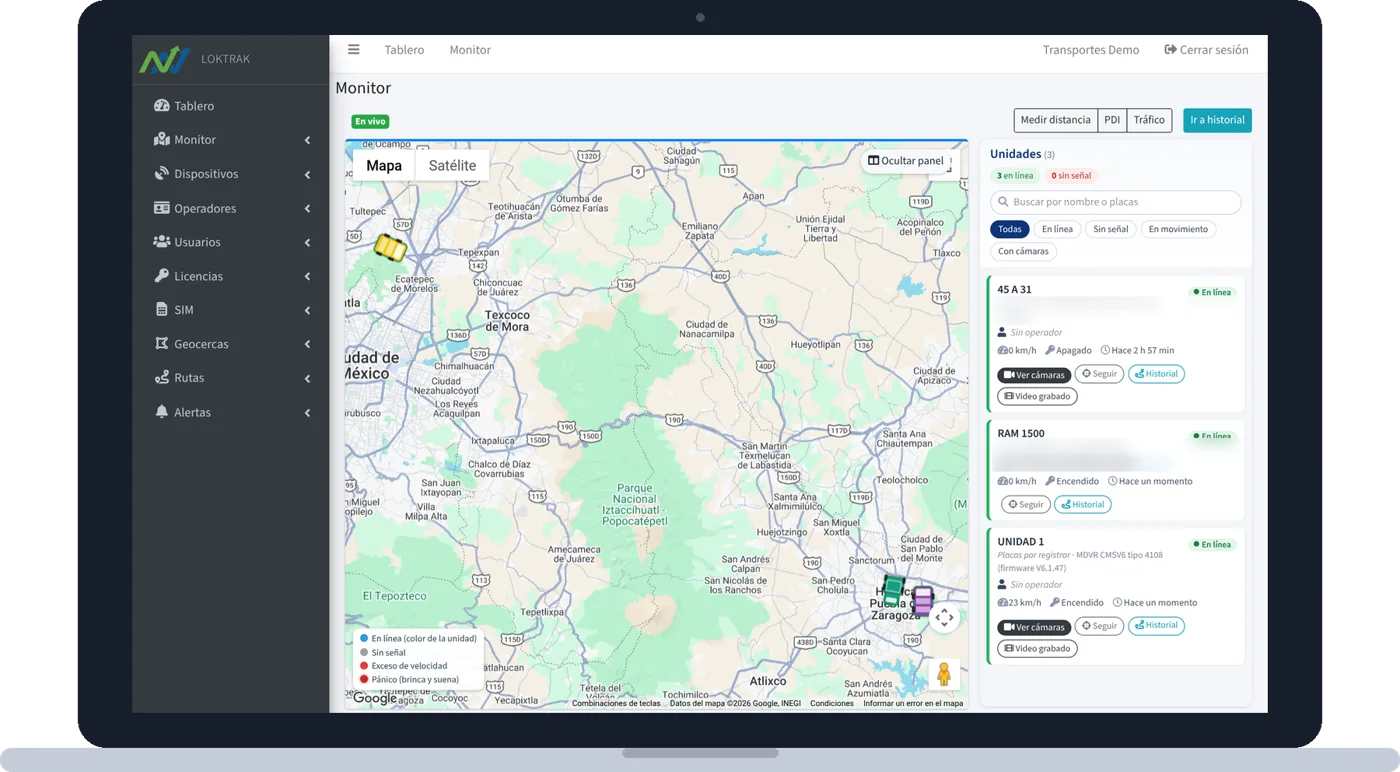
Task: Toggle the Tráfico layer button
Action: 1149,120
